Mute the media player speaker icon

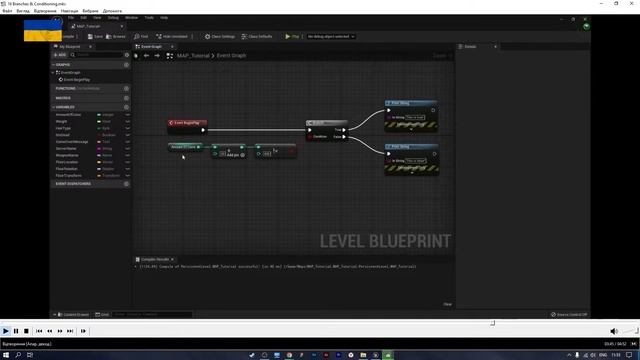614,331
